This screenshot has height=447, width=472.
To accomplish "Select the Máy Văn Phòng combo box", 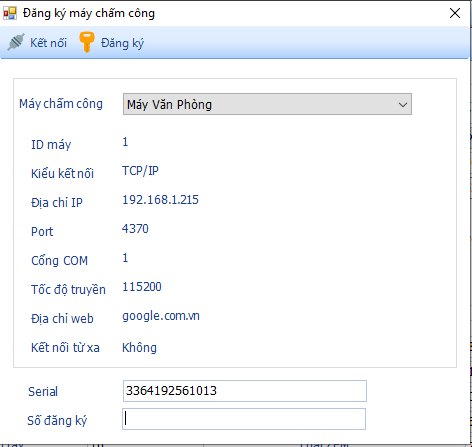I will point(267,104).
